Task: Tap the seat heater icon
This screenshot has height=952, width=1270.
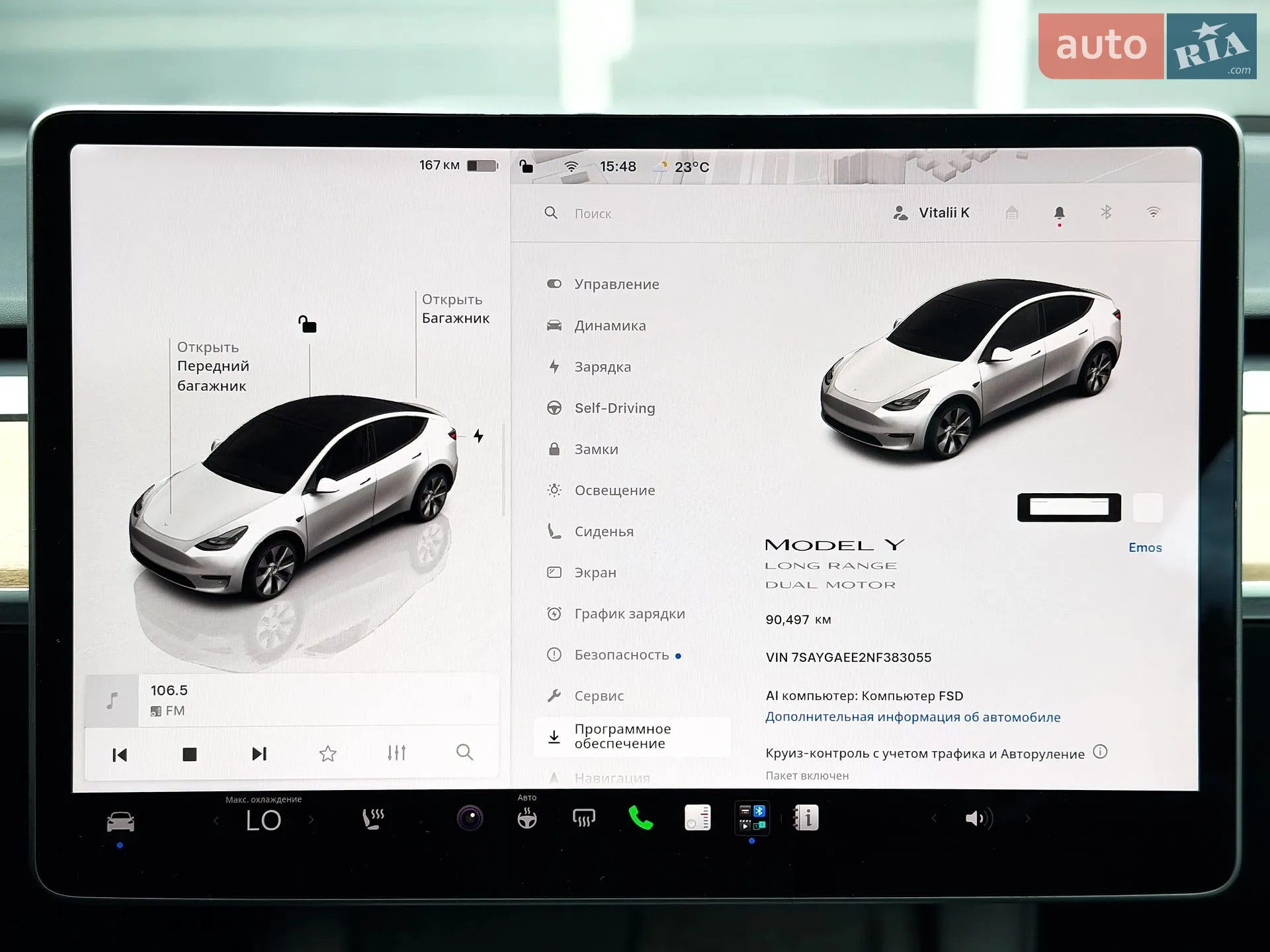Action: click(x=373, y=819)
